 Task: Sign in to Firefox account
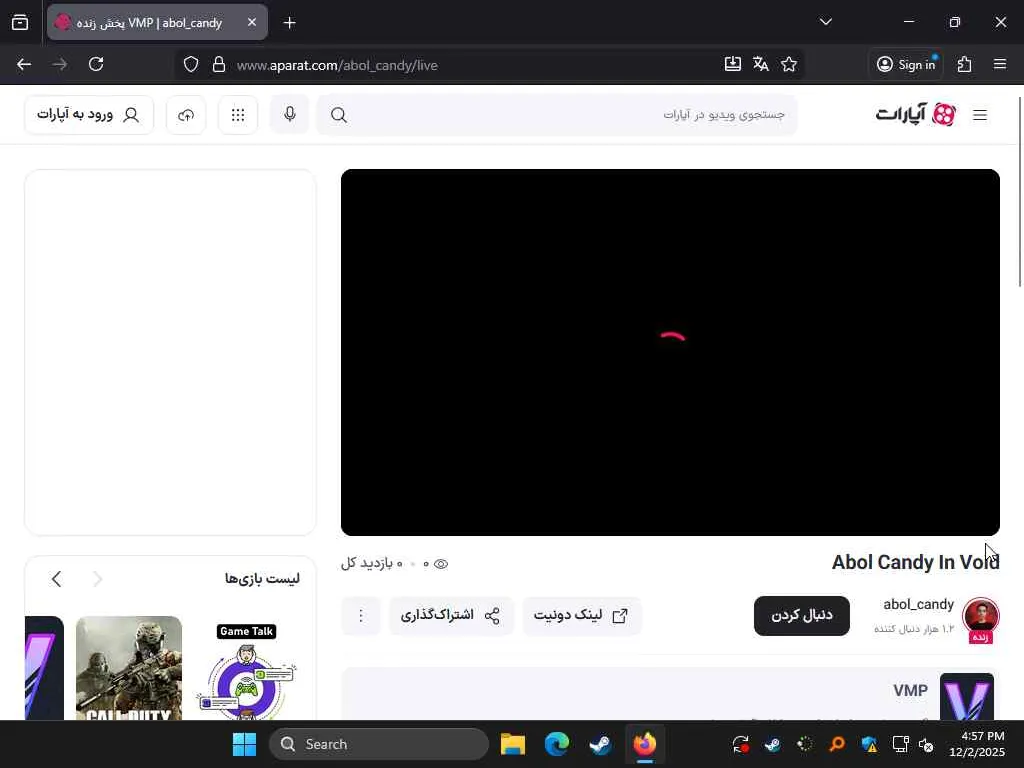point(906,64)
